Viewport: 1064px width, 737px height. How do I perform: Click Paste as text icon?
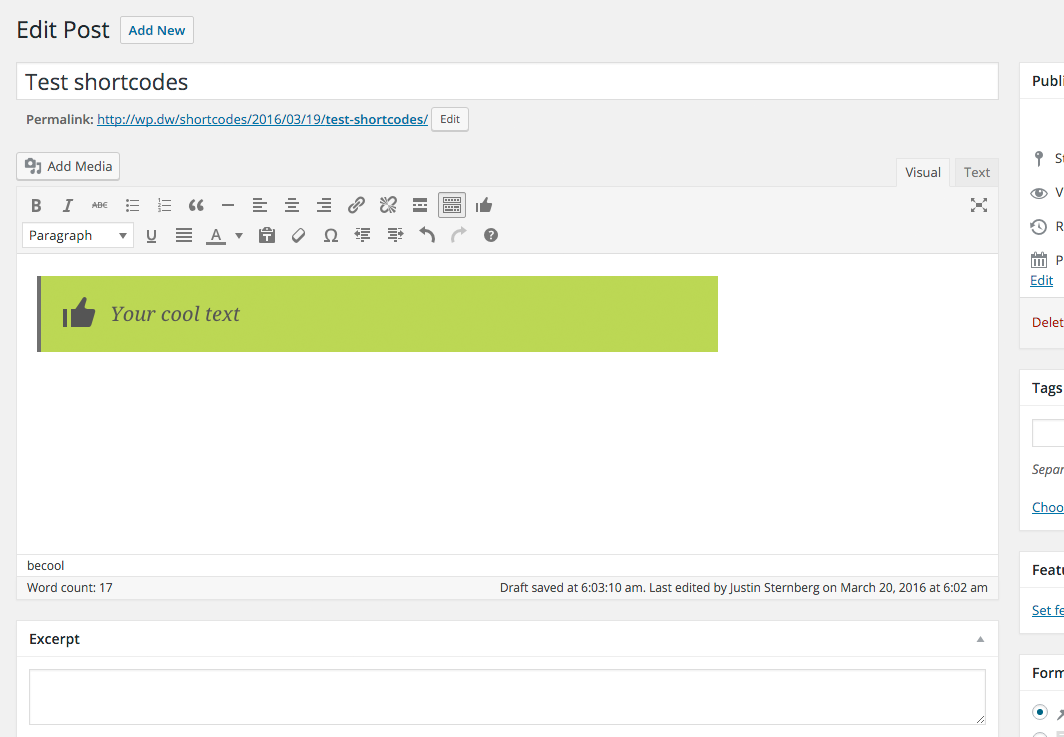(267, 235)
